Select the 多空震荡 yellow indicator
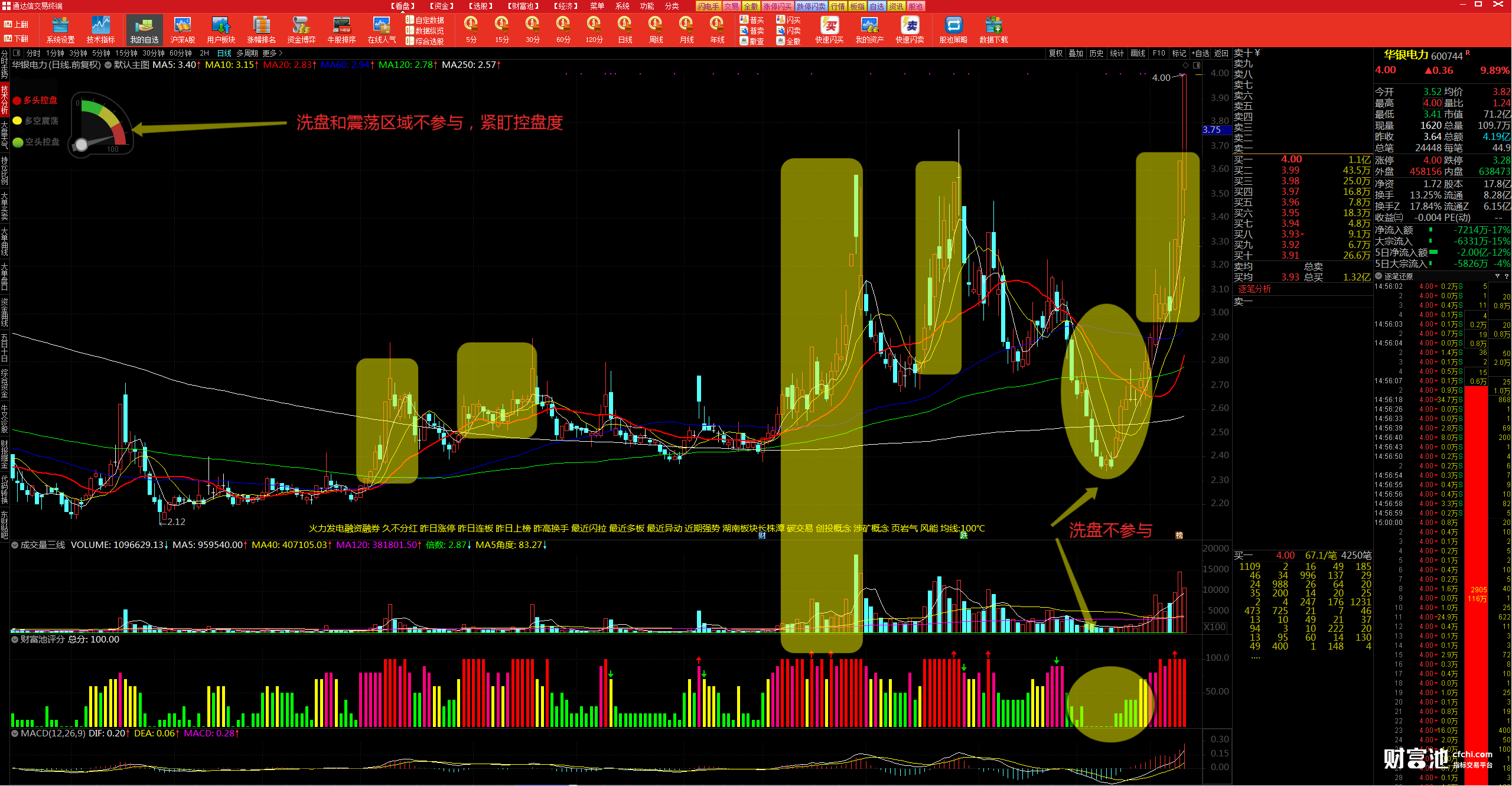The image size is (1512, 786). point(35,121)
